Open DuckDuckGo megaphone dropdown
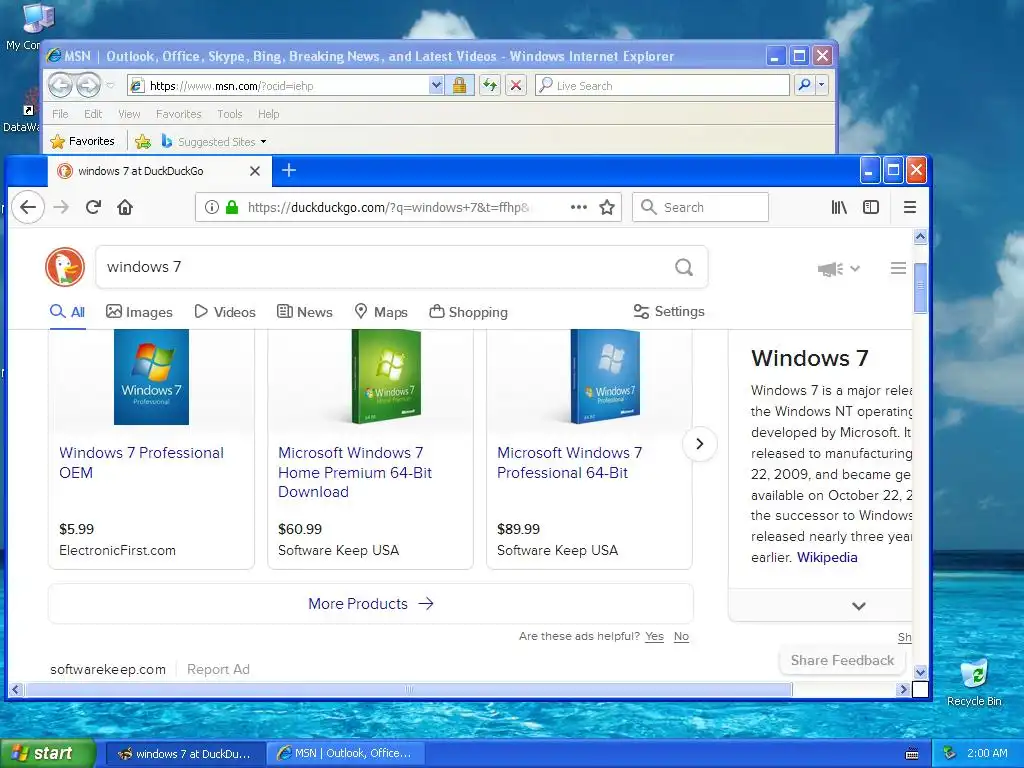 coord(839,268)
